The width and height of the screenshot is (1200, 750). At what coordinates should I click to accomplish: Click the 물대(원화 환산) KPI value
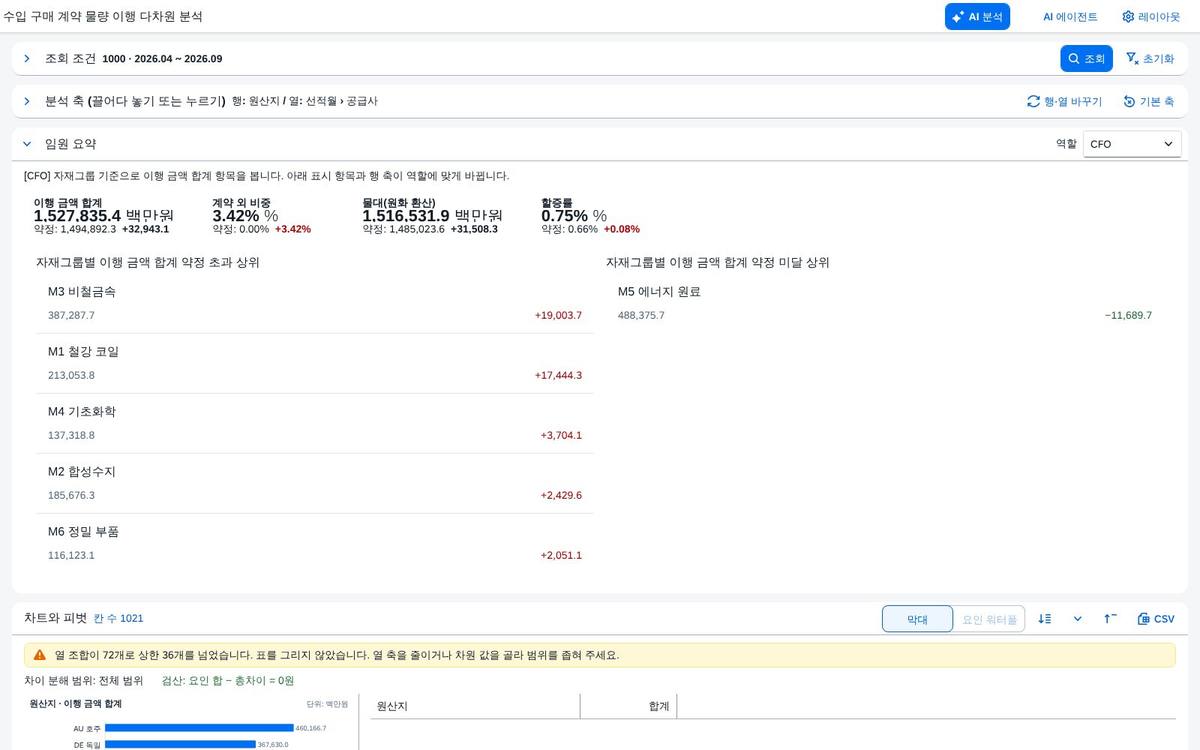click(x=432, y=215)
